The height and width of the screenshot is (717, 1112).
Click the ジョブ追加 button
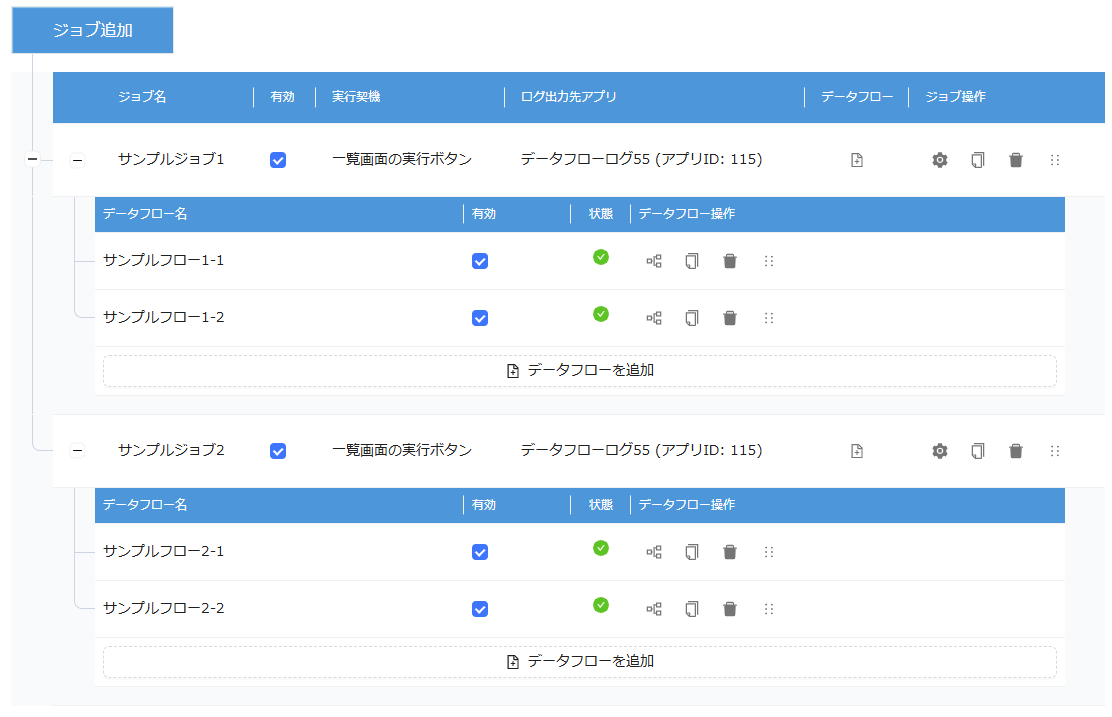(x=92, y=30)
